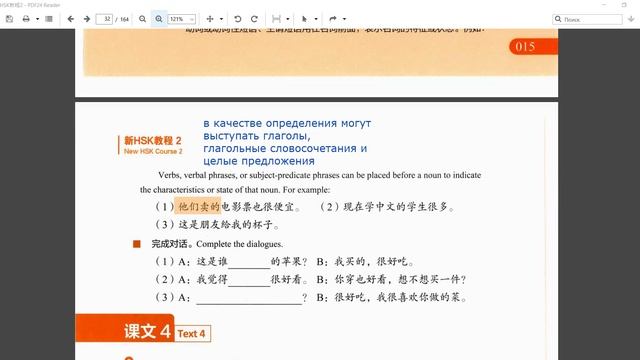
Task: Rotate page clockwise
Action: (x=254, y=19)
